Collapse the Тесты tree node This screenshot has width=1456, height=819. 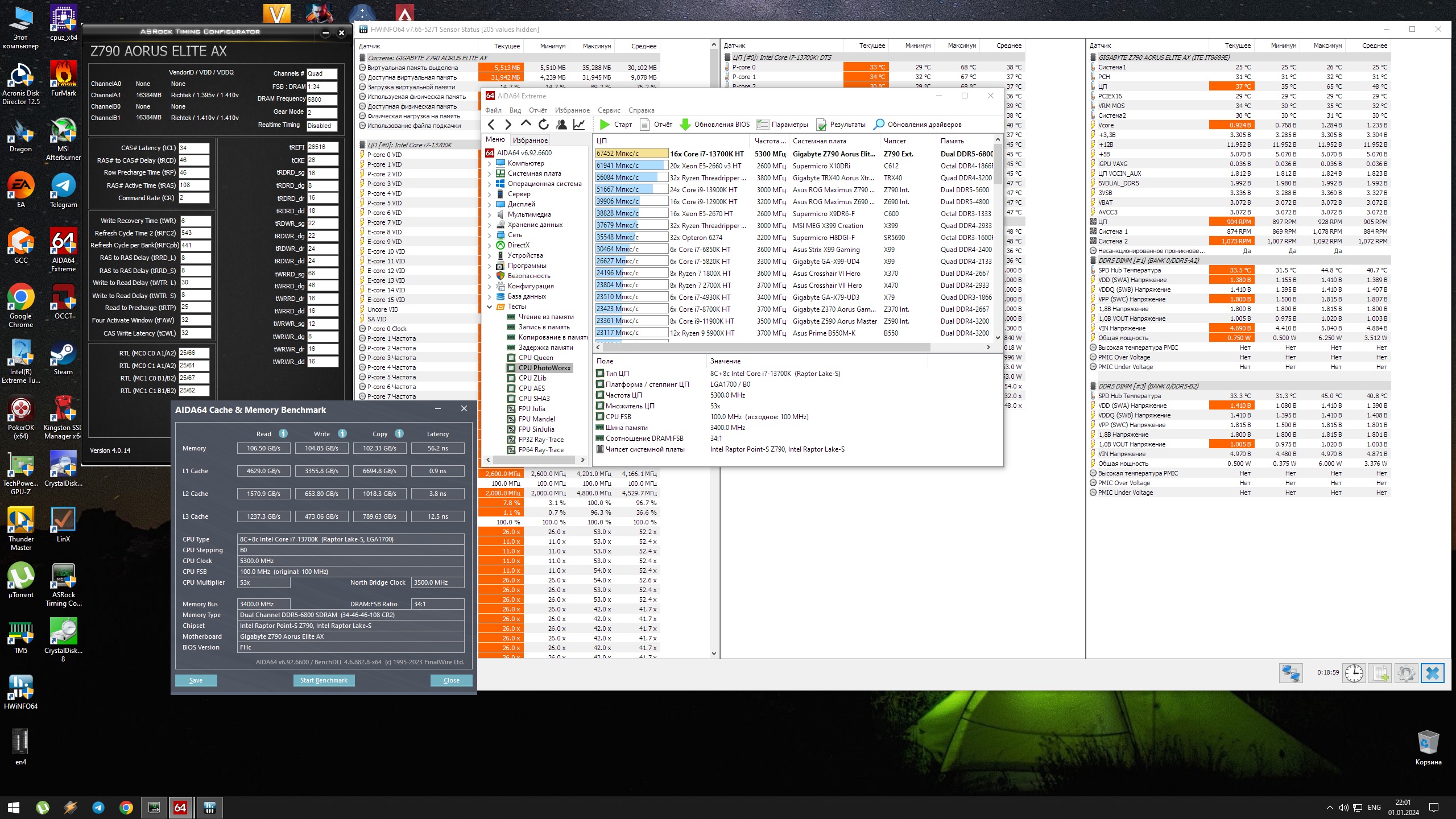(x=489, y=307)
